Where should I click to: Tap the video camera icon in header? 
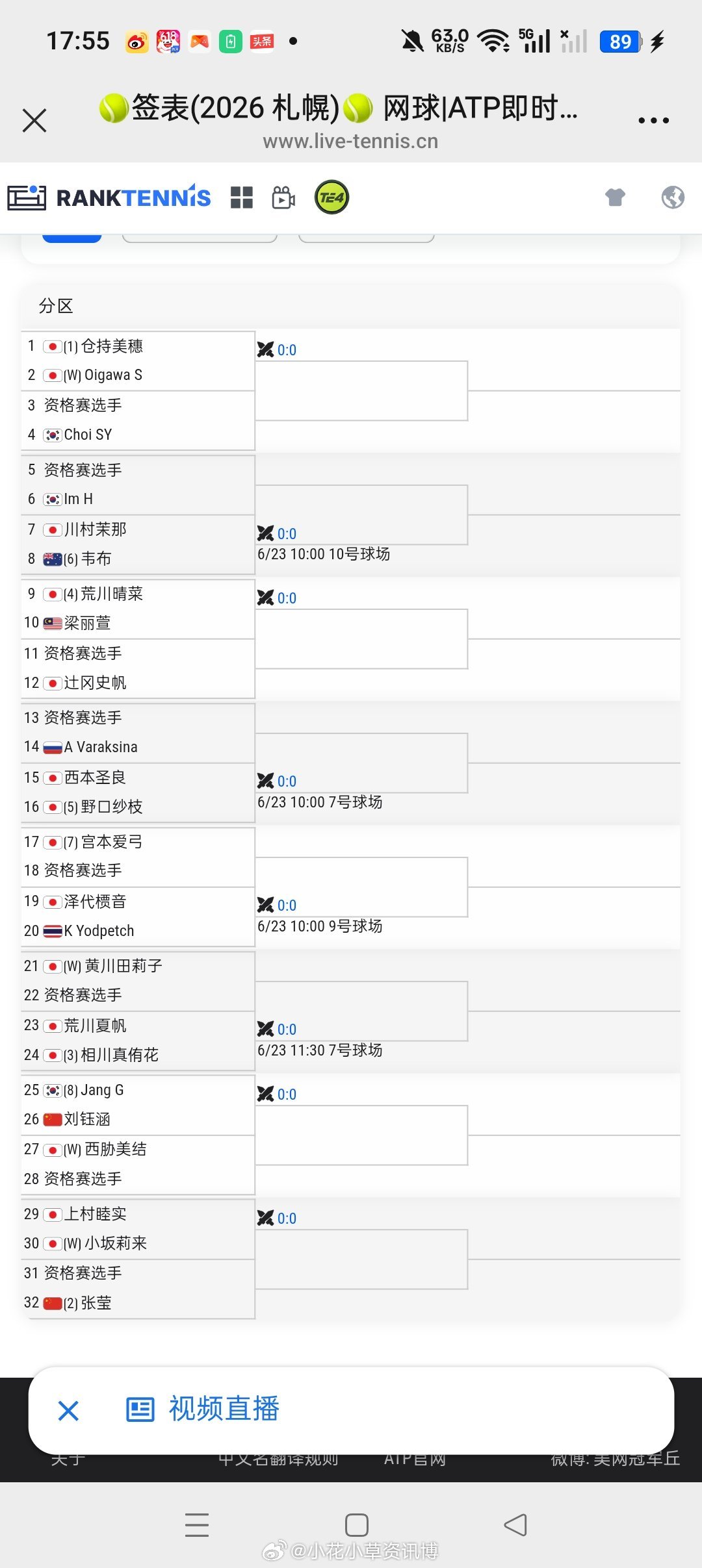pos(283,197)
